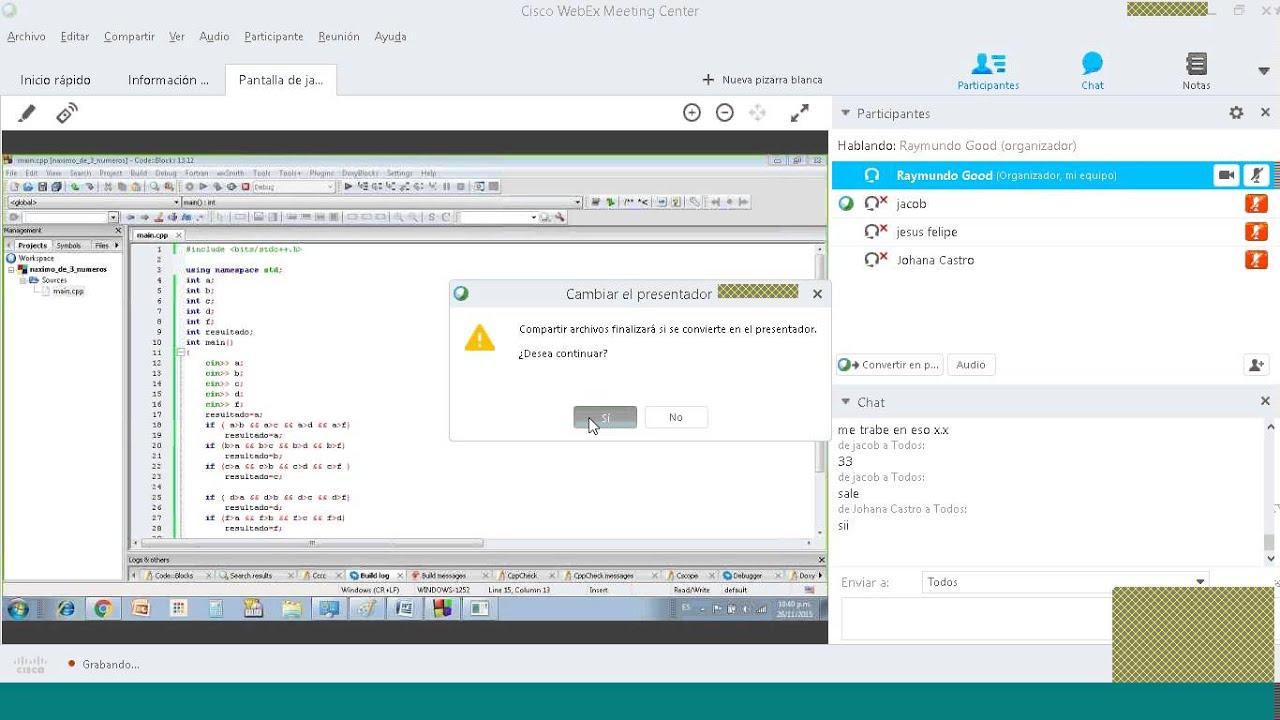Confirm with the Sí button
Screen dimensions: 1280x720
click(605, 417)
